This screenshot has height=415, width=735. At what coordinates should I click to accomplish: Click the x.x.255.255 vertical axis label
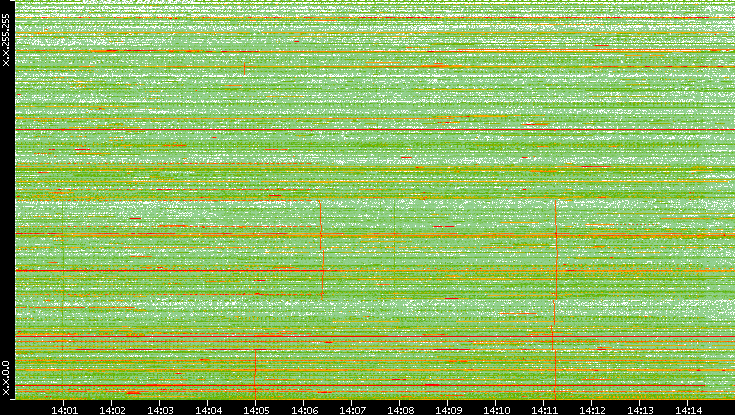point(6,40)
